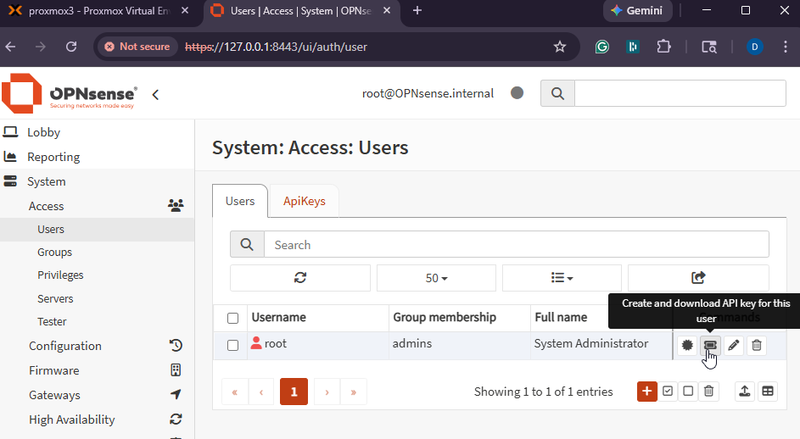Open the Grammarly extension icon
This screenshot has height=439, width=800.
click(602, 47)
